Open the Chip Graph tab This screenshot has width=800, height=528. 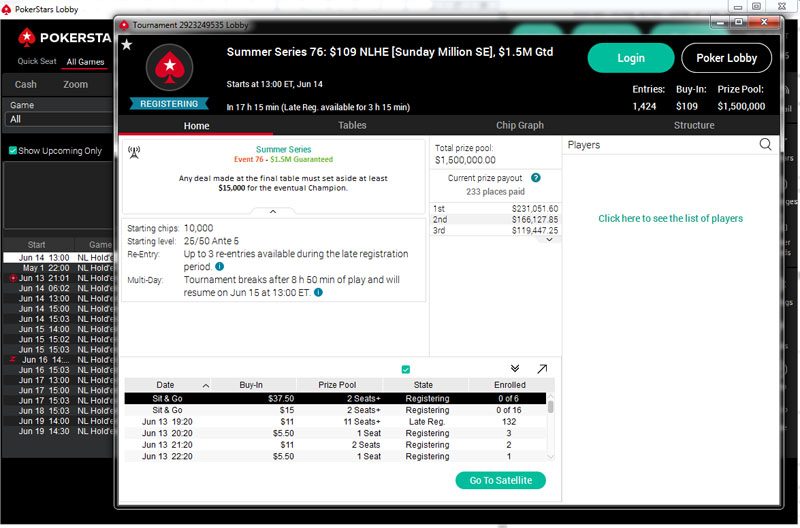click(519, 125)
